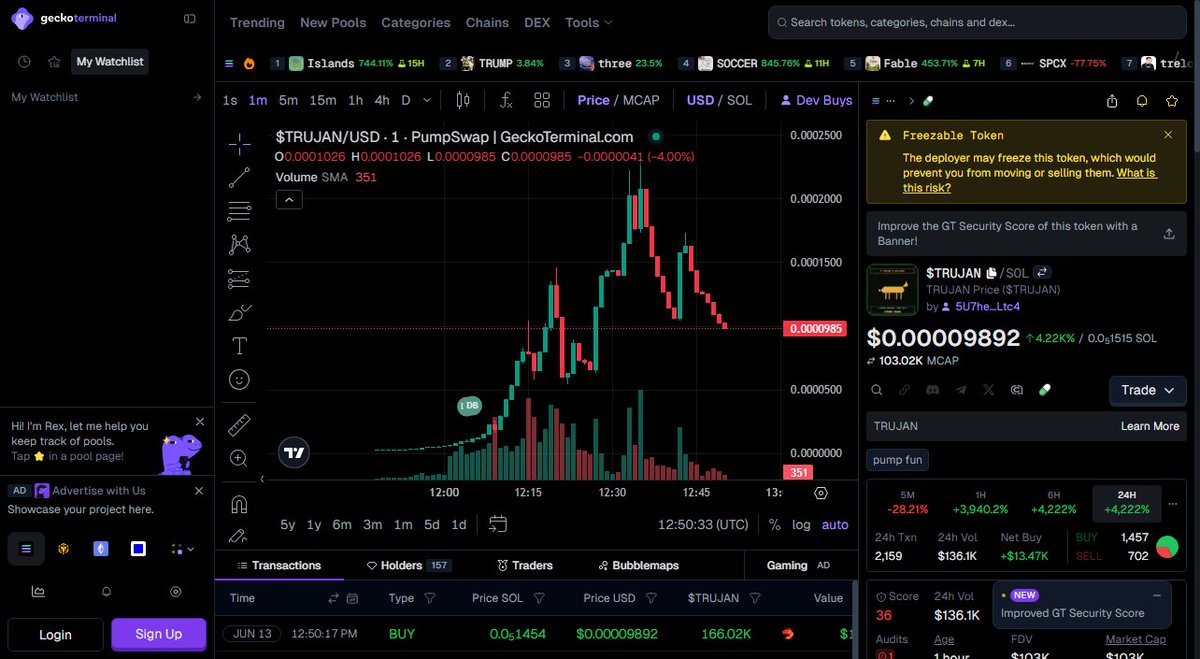The height and width of the screenshot is (659, 1200).
Task: Open the forecasting and measurement tools
Action: click(239, 278)
